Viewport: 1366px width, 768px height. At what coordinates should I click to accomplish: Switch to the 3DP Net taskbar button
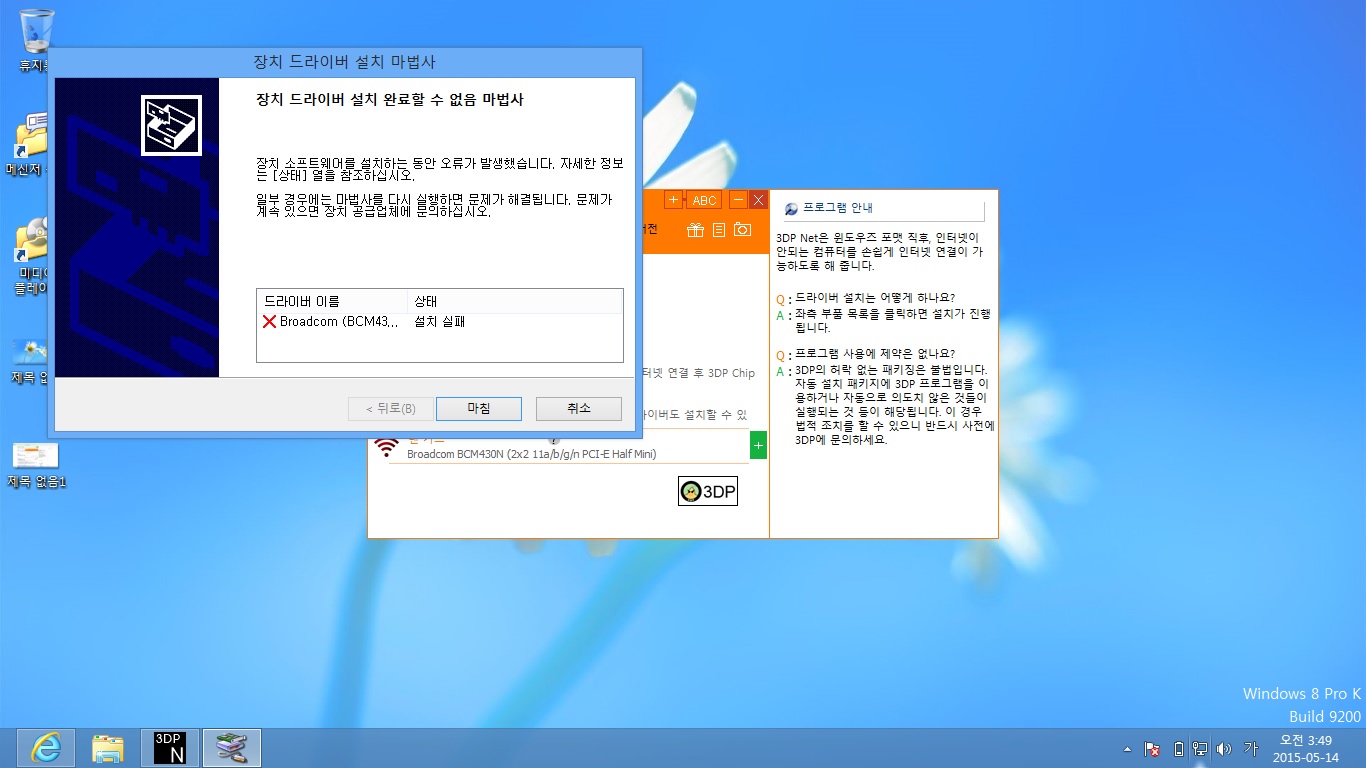point(170,748)
